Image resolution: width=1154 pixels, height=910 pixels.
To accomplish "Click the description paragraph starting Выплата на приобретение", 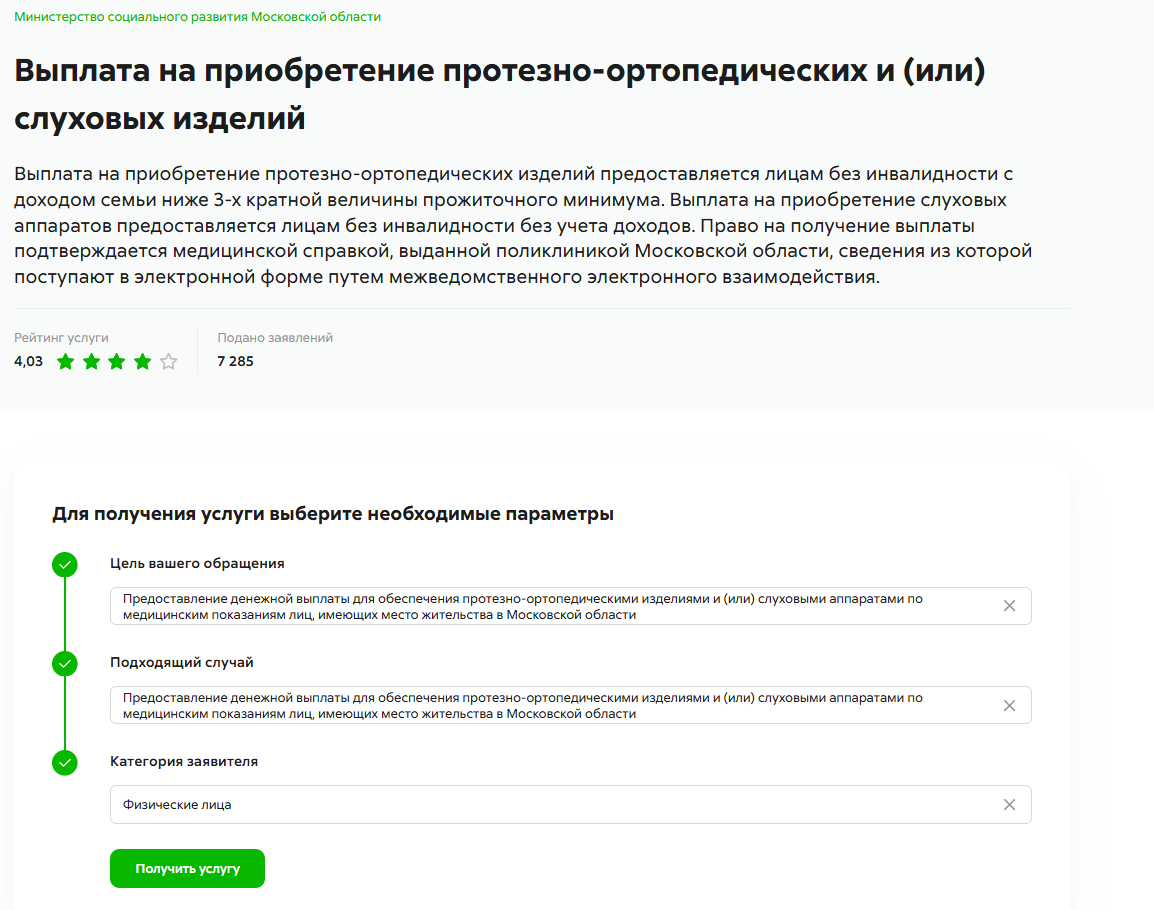I will coord(523,225).
